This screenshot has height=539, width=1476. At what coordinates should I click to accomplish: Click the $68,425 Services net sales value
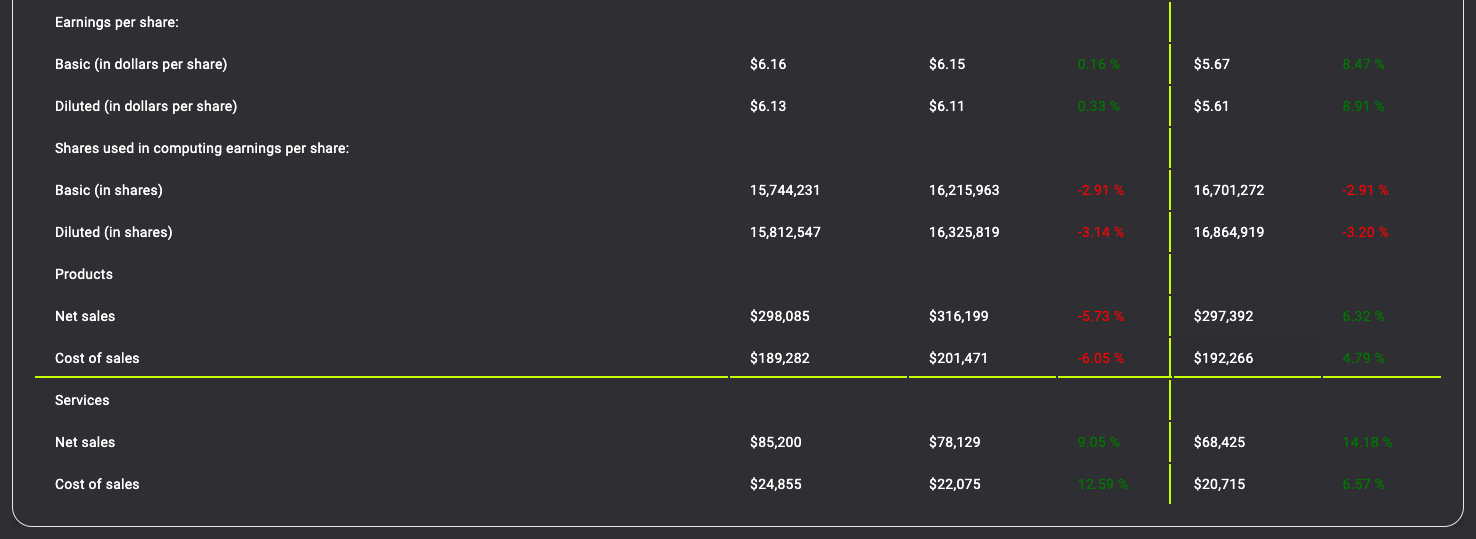point(1219,442)
